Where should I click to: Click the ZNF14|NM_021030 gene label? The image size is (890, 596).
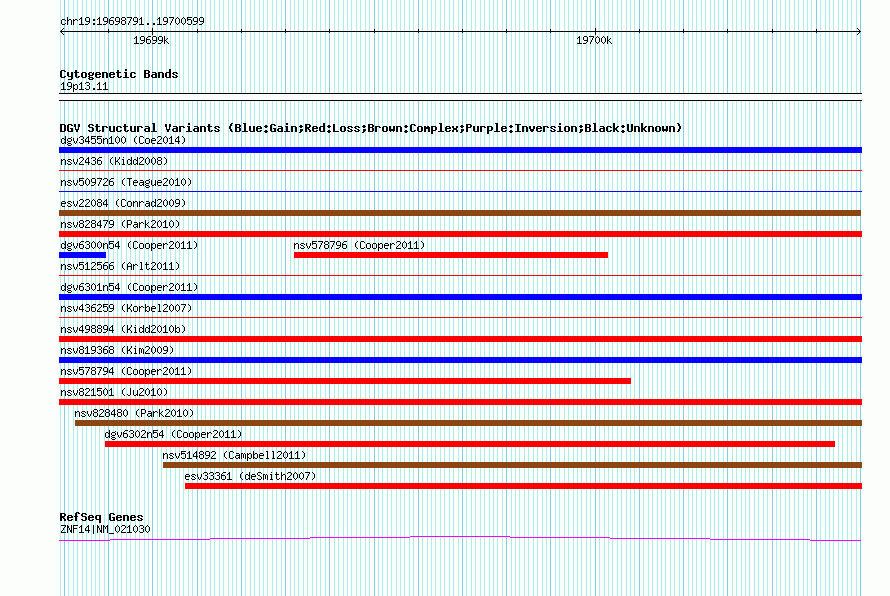[105, 530]
